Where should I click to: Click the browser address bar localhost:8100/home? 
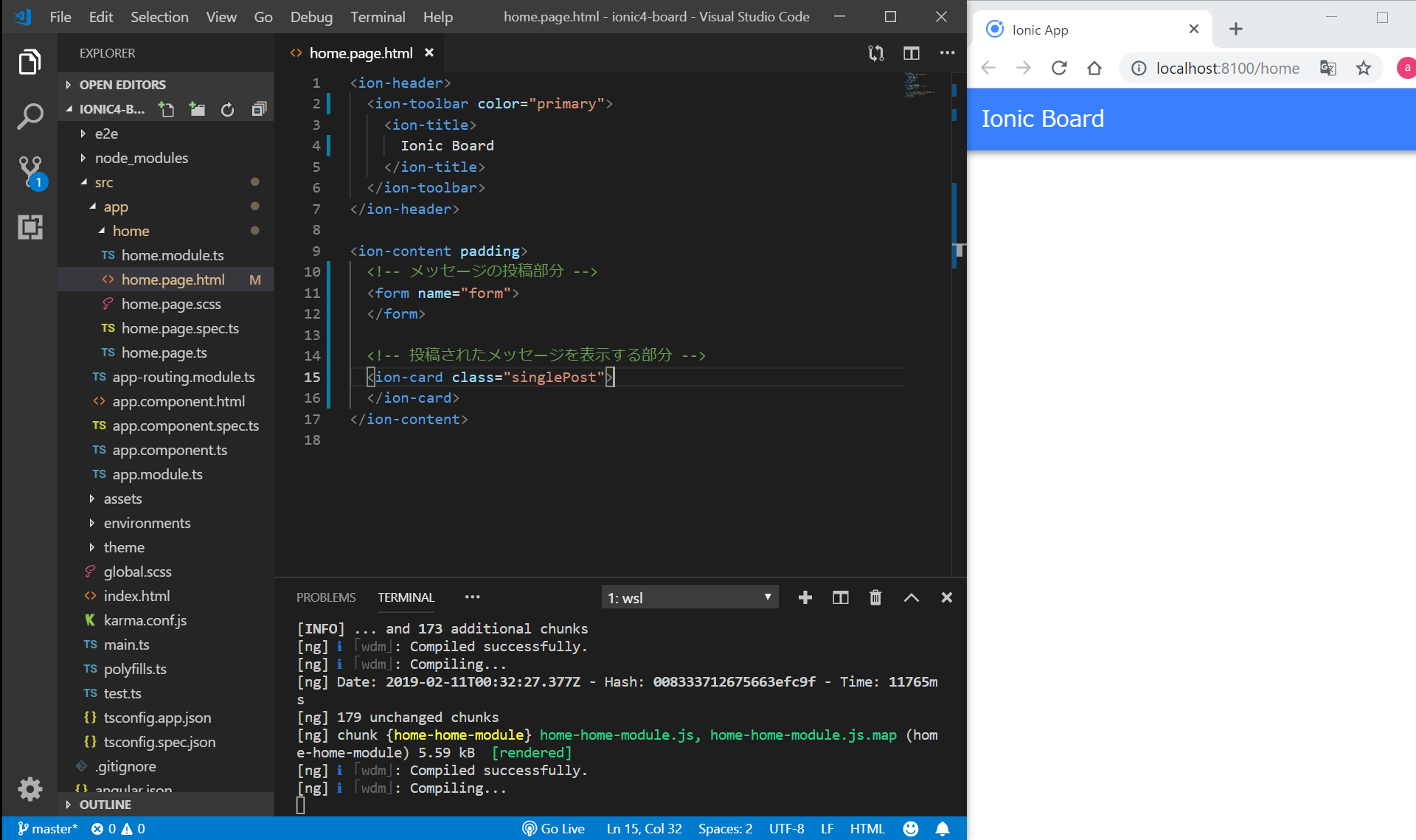tap(1227, 69)
